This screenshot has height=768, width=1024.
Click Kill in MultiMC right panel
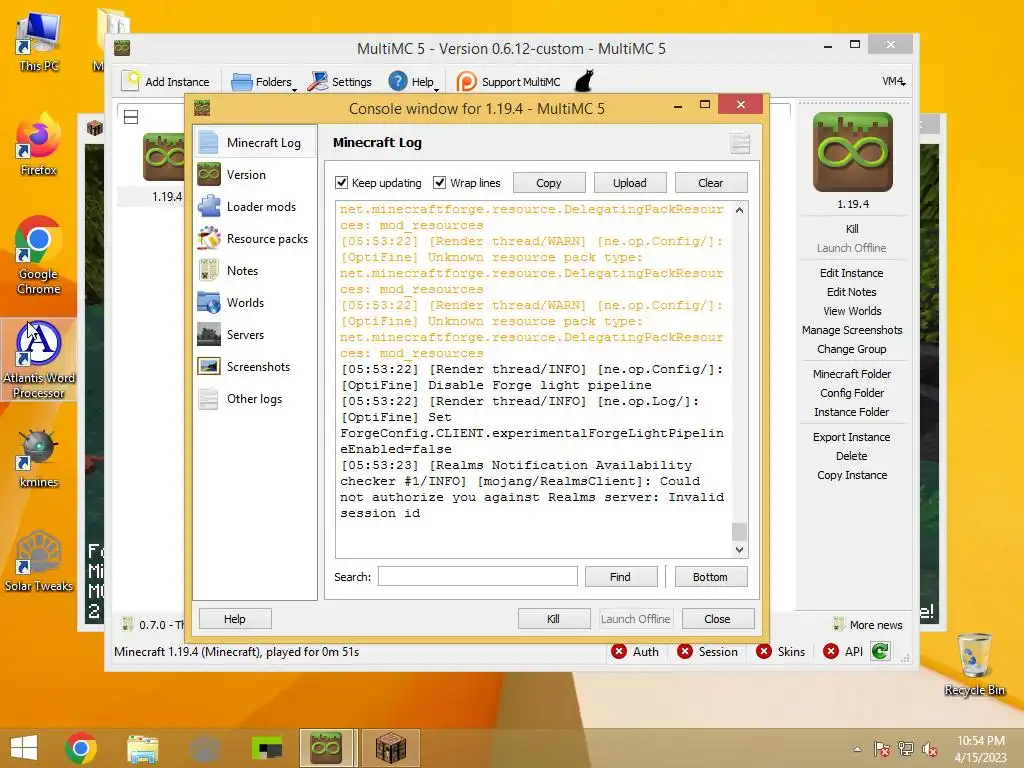[x=852, y=229]
